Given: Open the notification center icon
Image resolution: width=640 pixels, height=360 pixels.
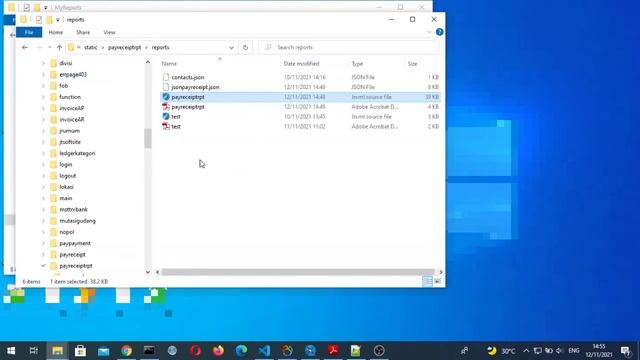Looking at the screenshot, I should [626, 351].
